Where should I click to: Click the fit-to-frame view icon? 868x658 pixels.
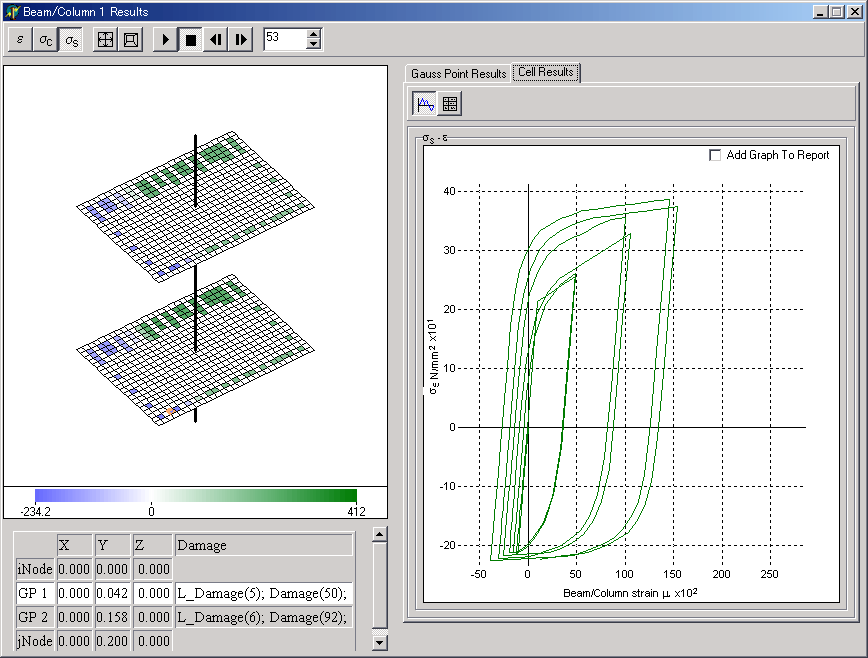[130, 40]
